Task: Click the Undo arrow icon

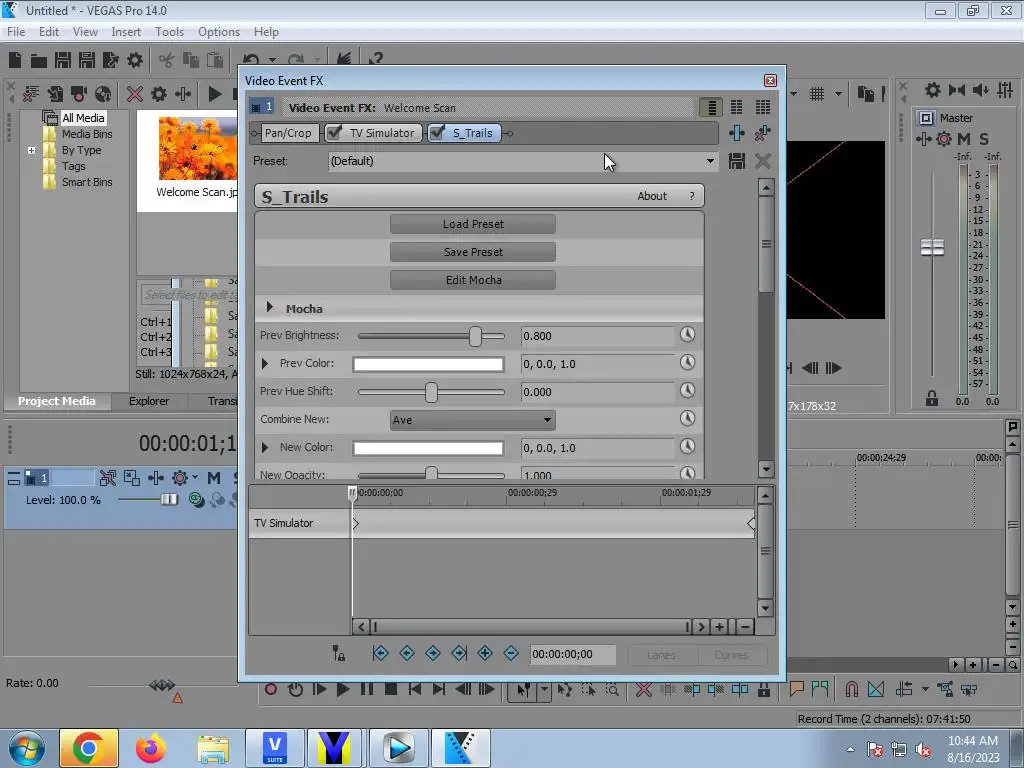Action: 251,59
